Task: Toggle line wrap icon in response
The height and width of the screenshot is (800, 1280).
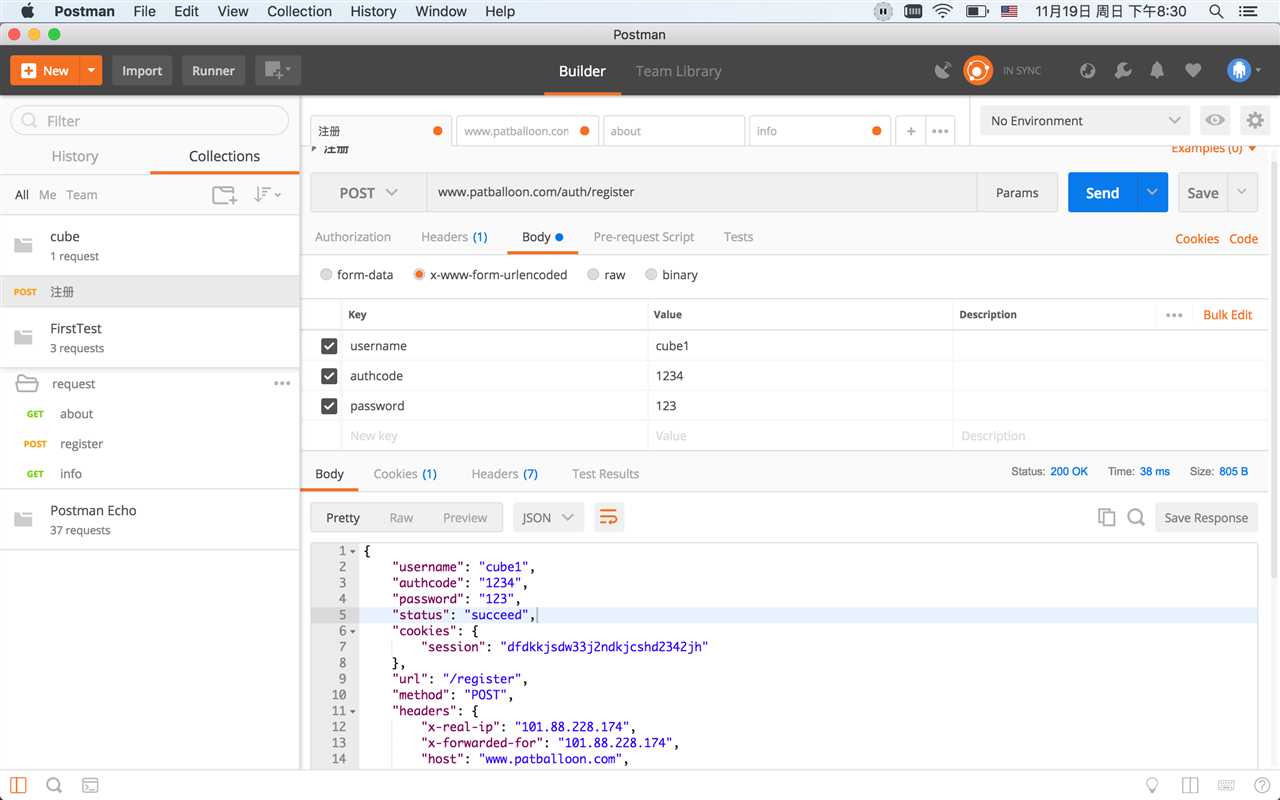Action: [x=608, y=517]
